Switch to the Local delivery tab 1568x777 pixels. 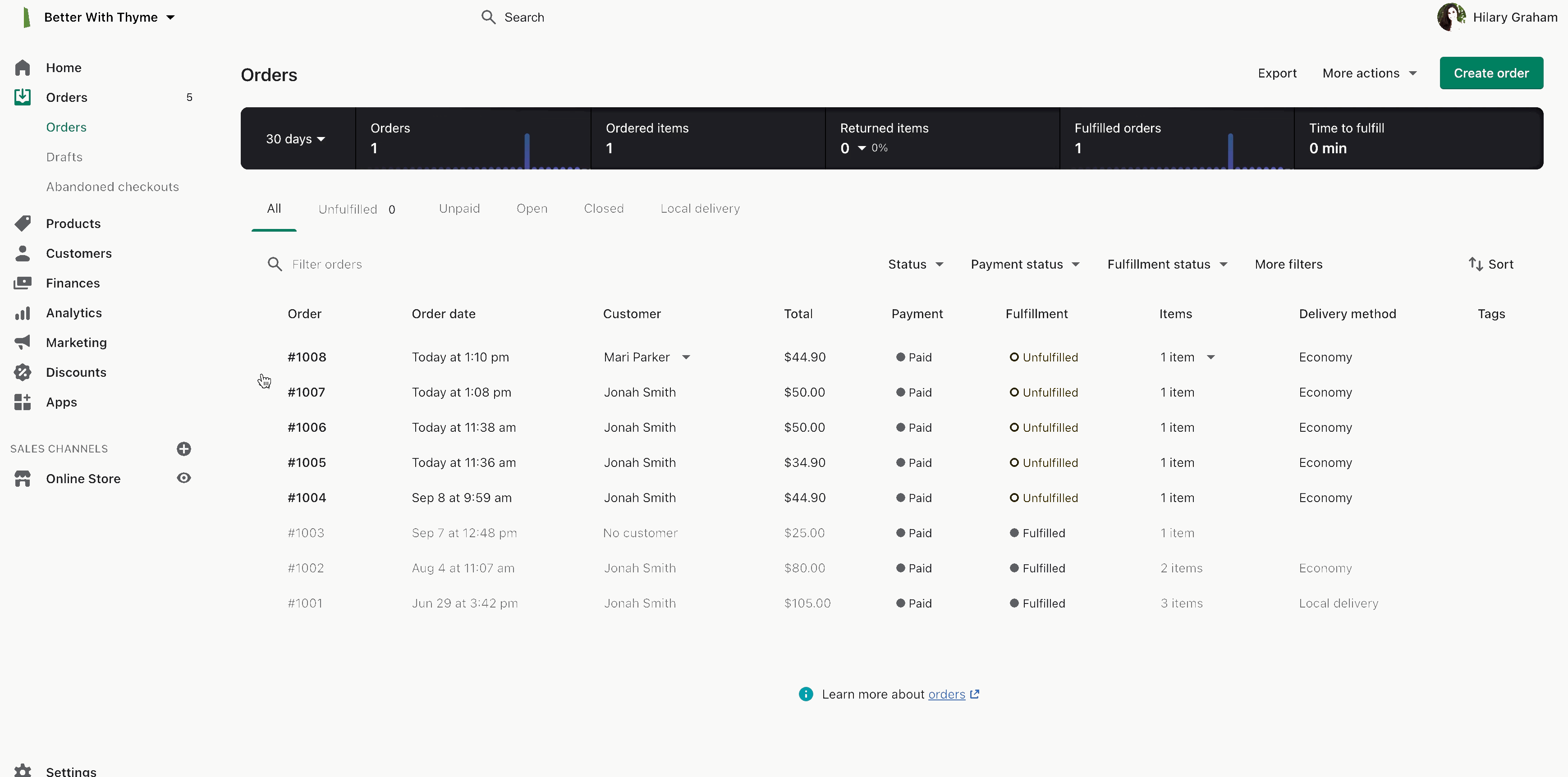700,208
